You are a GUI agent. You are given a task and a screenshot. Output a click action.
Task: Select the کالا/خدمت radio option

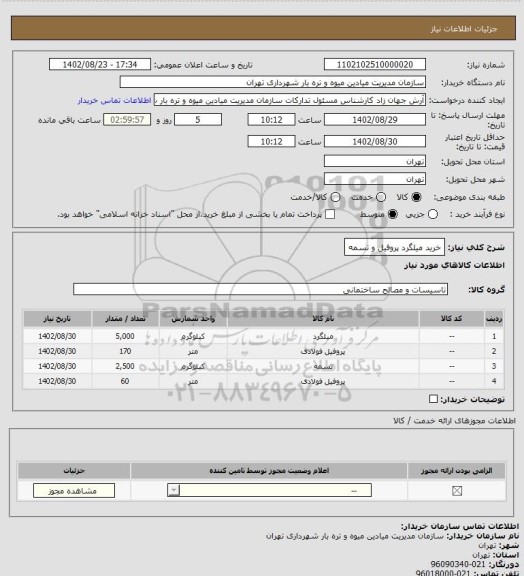tap(335, 197)
